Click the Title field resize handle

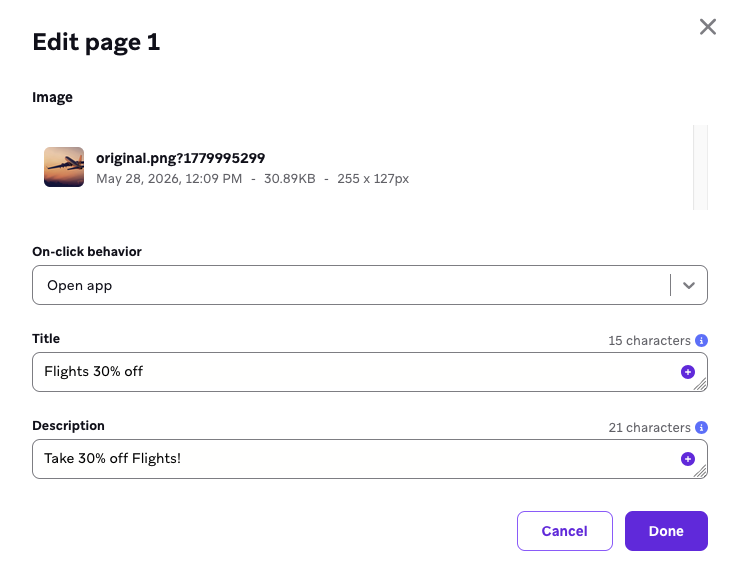(700, 384)
